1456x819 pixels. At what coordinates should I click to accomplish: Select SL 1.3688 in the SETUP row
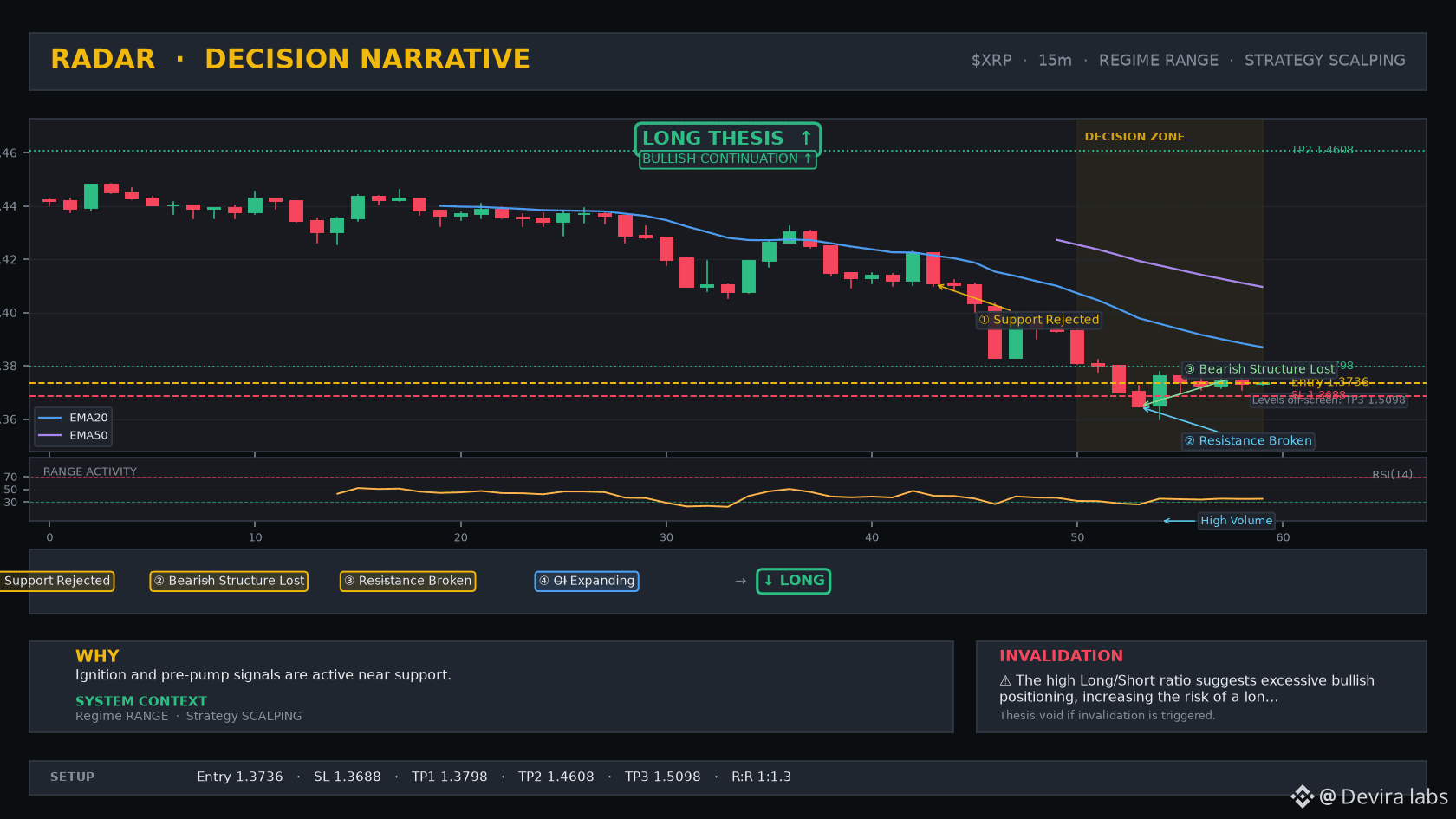[x=348, y=777]
